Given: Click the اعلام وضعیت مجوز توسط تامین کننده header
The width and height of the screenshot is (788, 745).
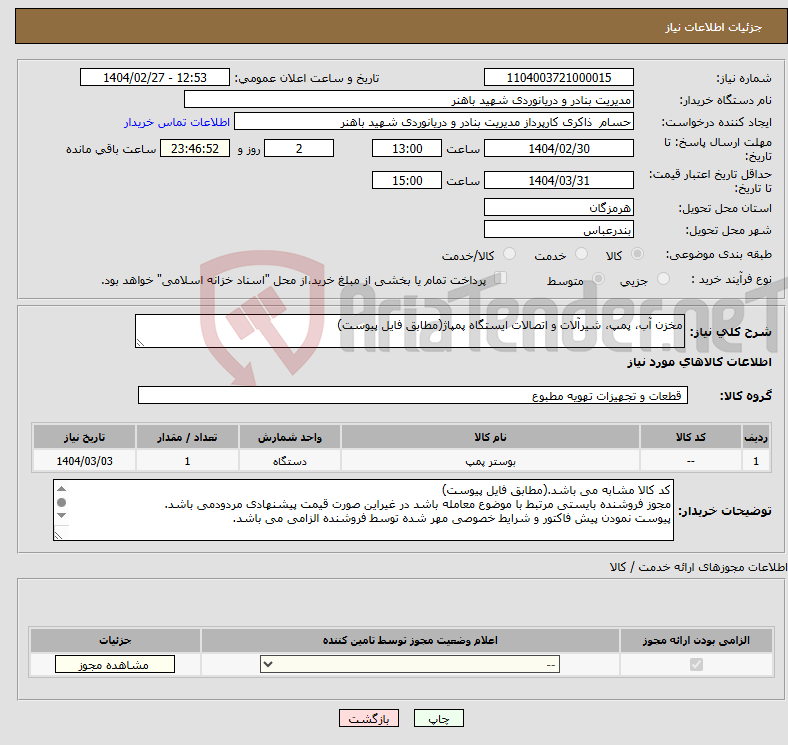Looking at the screenshot, I should tap(410, 640).
